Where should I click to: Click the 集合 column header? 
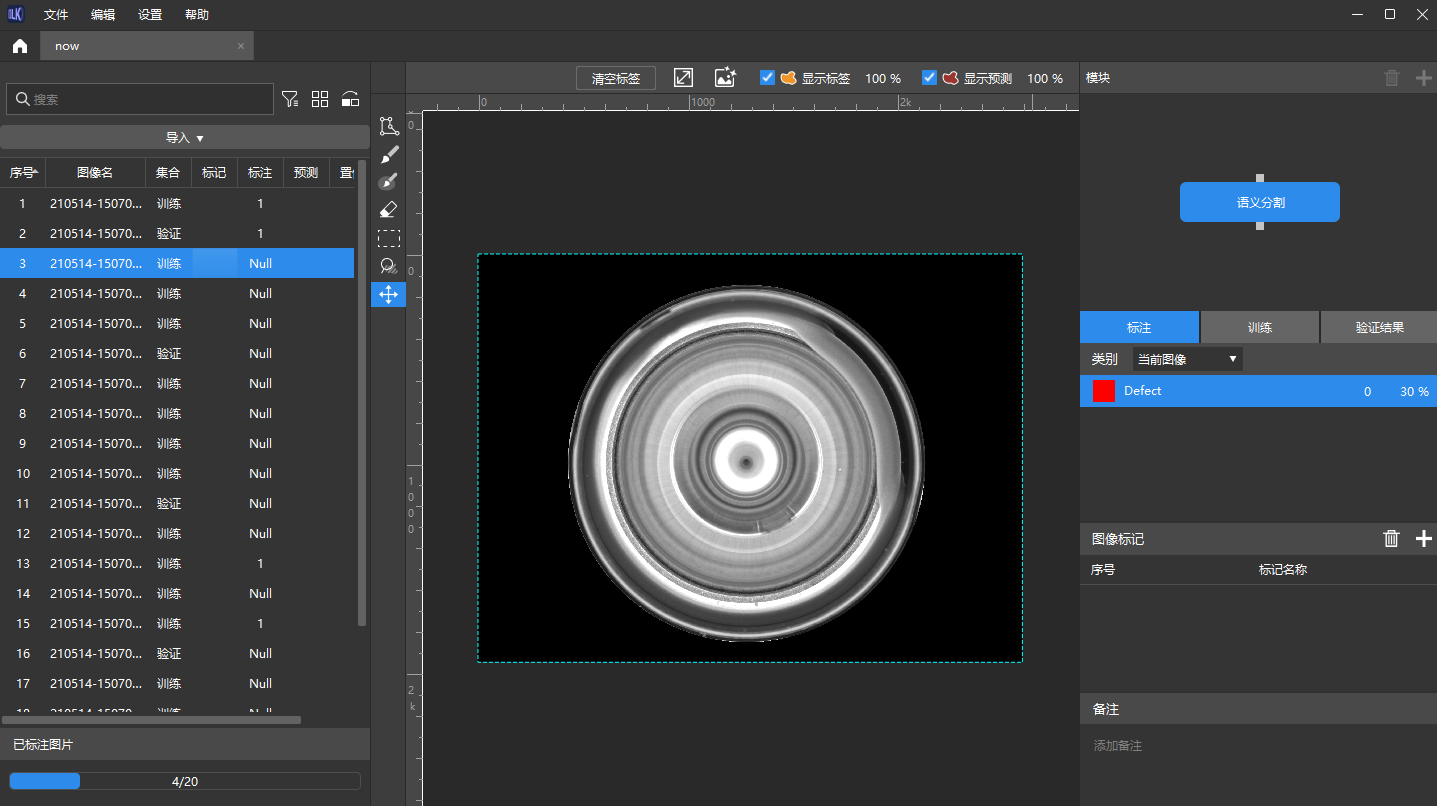click(x=168, y=173)
